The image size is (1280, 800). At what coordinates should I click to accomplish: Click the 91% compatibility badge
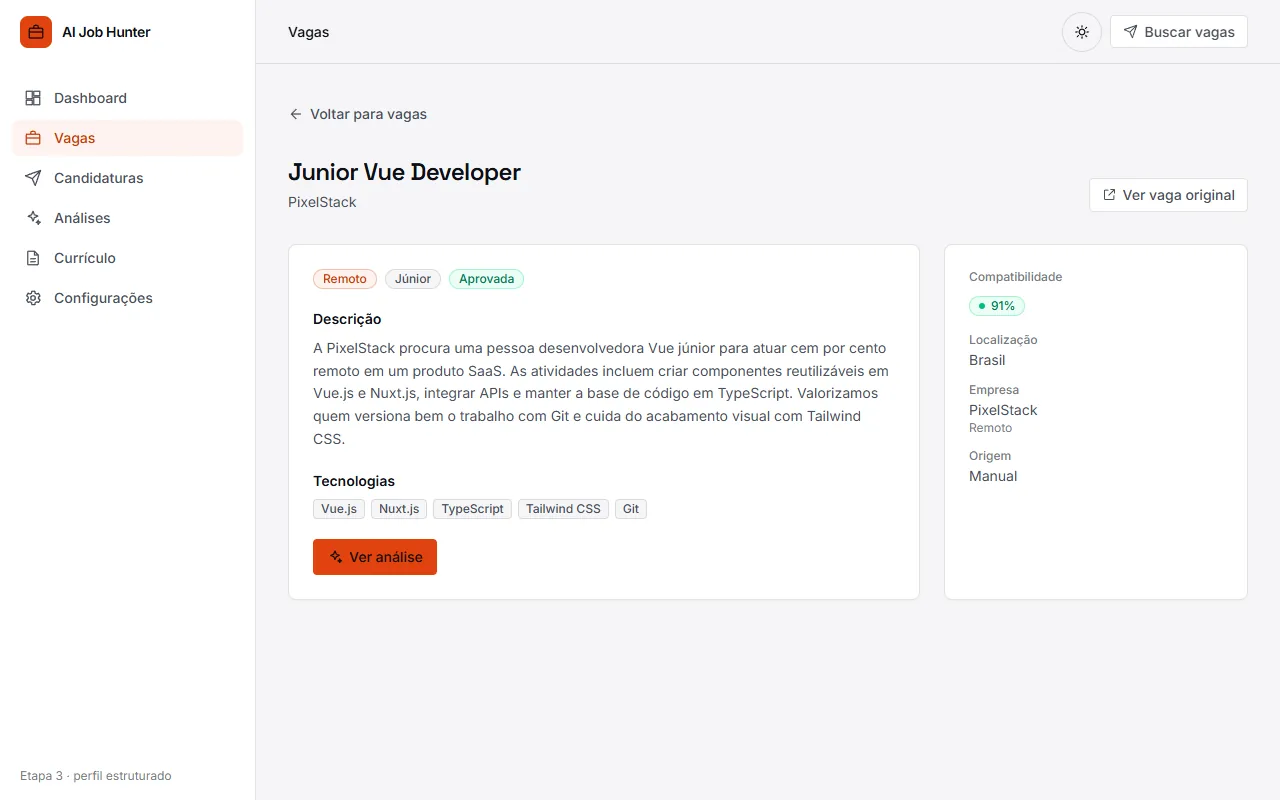[x=997, y=306]
